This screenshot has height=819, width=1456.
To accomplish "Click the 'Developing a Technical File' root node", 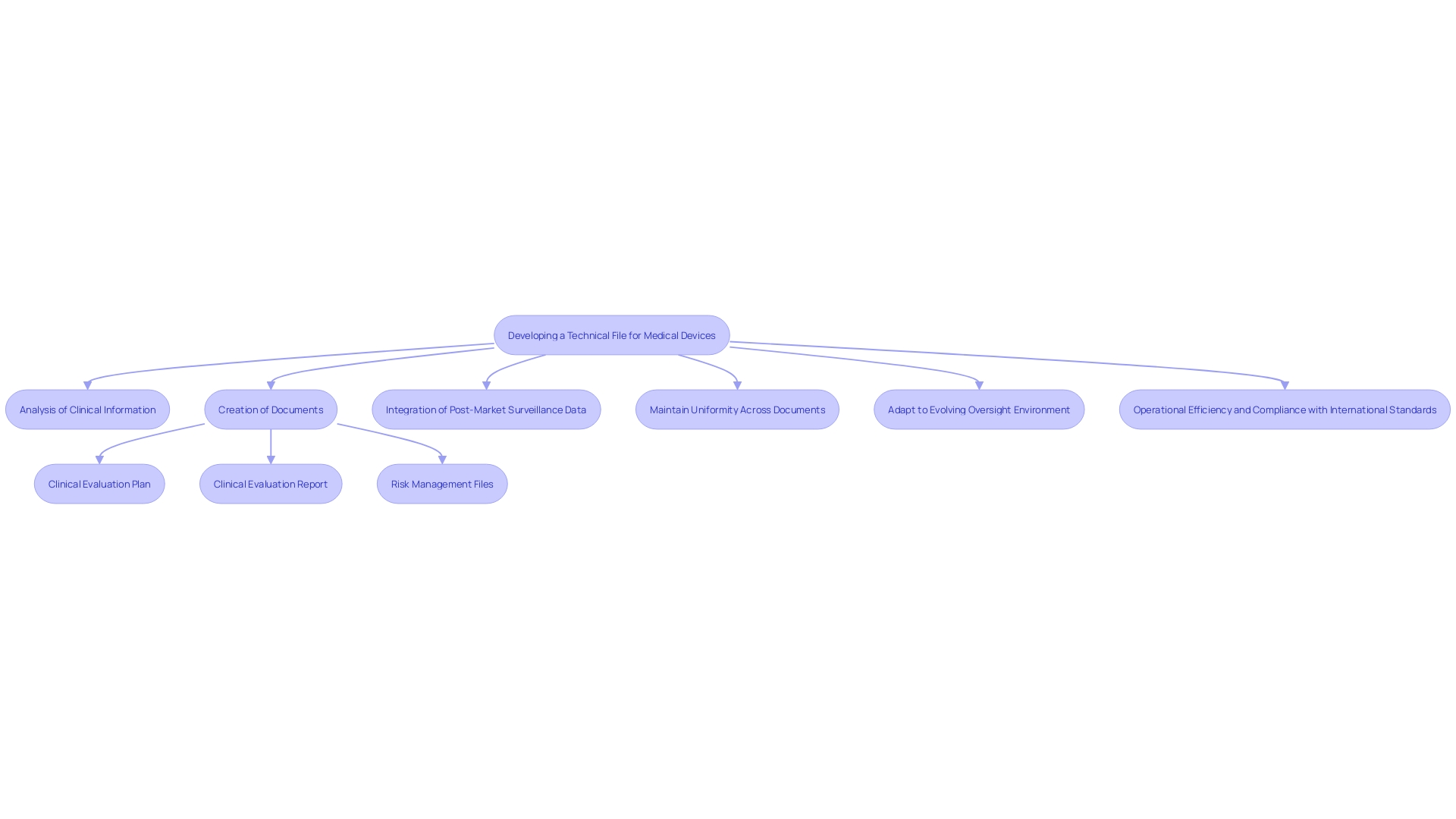I will coord(612,335).
